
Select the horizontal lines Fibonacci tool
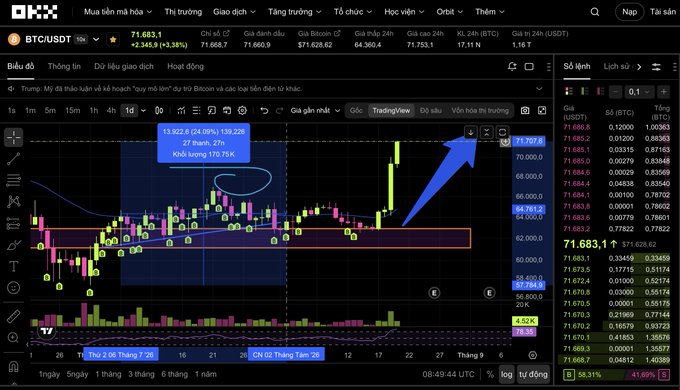[13, 180]
